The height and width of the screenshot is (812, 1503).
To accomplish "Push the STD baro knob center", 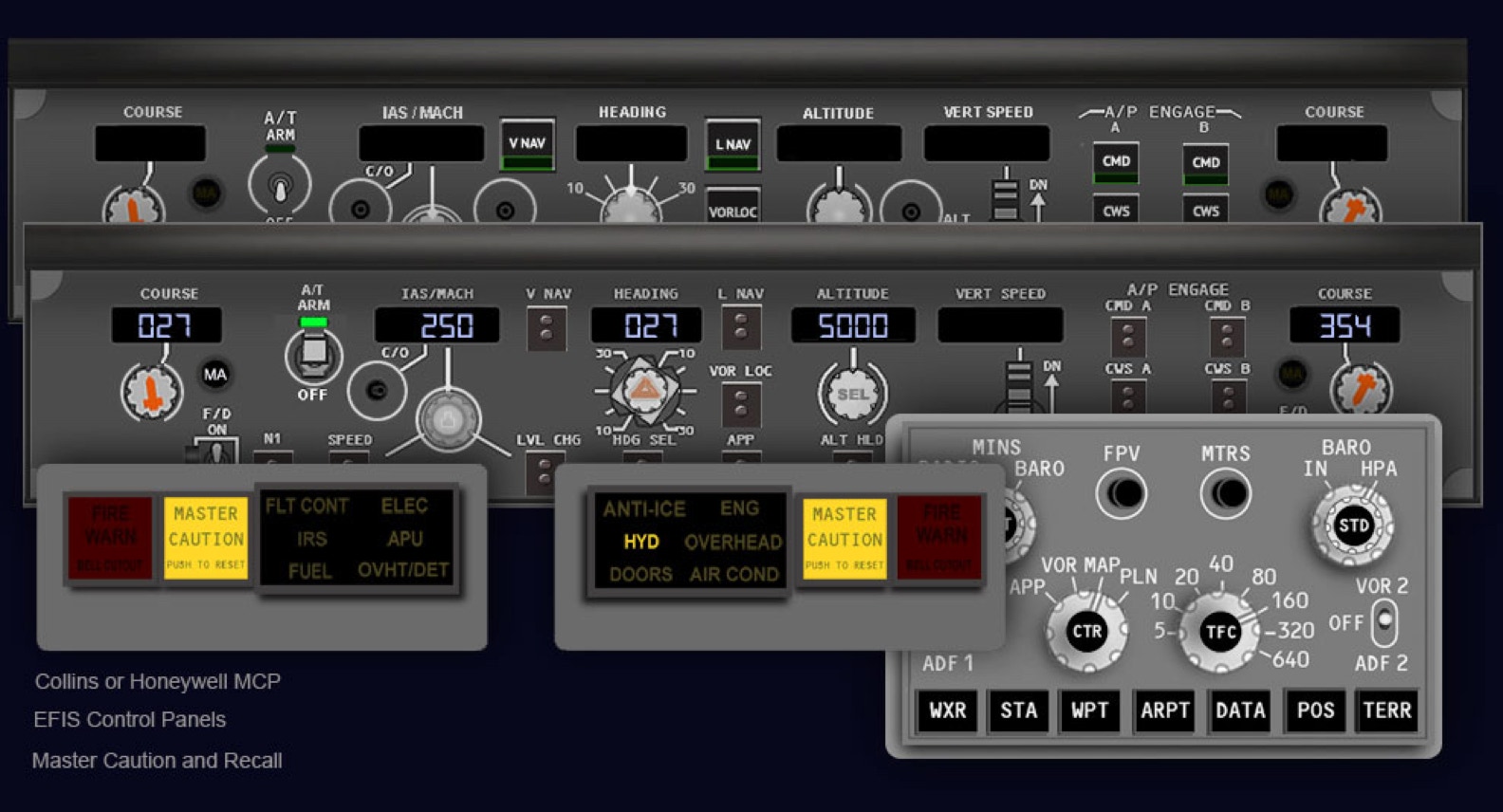I will coord(1353,526).
